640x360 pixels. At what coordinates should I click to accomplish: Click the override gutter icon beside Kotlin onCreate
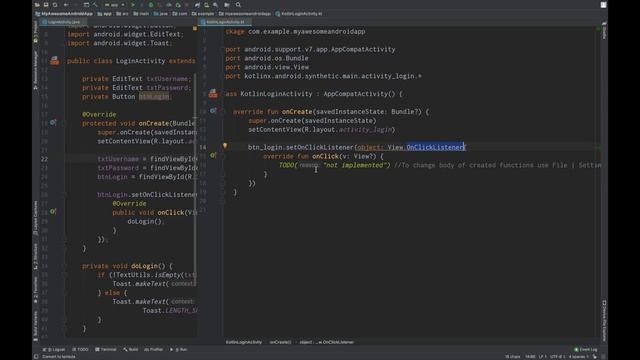213,111
